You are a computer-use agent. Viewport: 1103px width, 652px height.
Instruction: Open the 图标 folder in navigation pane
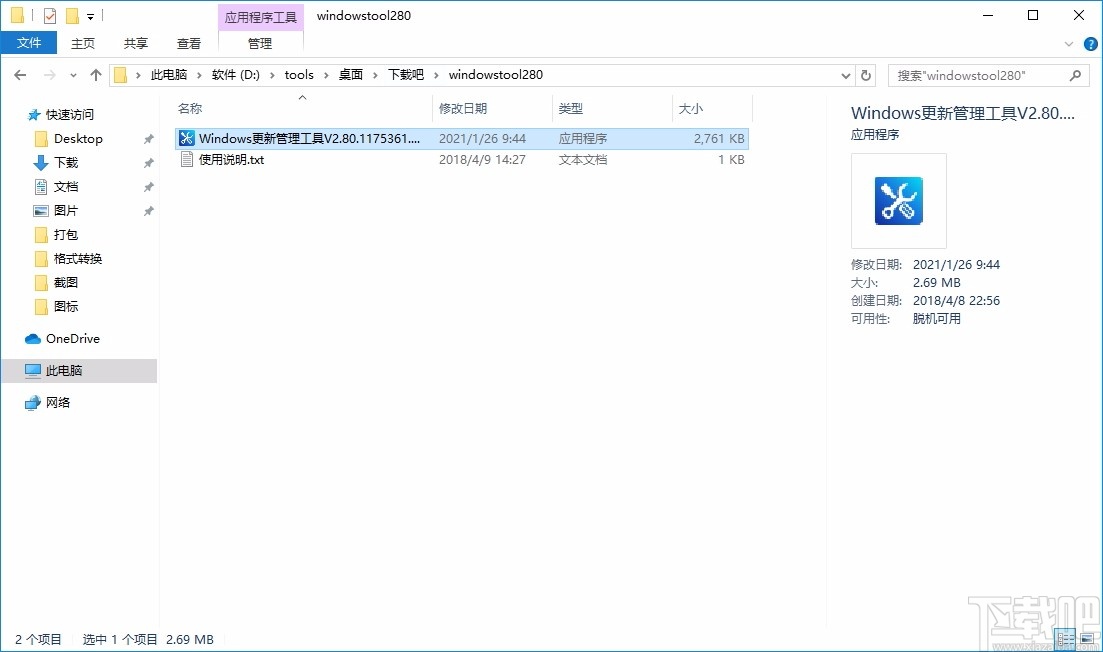point(66,306)
